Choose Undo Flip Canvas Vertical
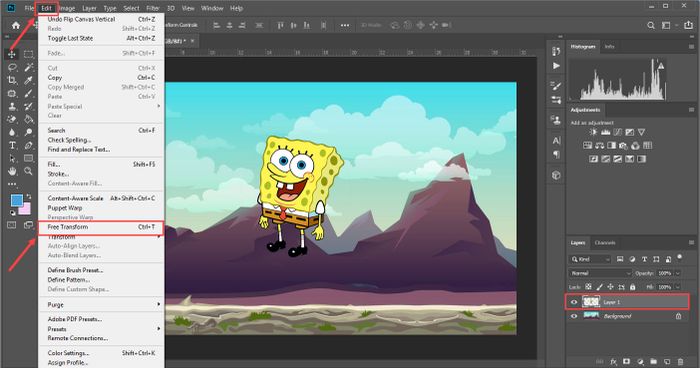This screenshot has height=368, width=700. pyautogui.click(x=101, y=19)
